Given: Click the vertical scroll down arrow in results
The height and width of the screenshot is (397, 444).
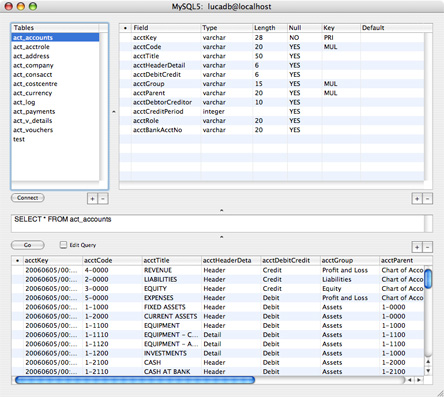Looking at the screenshot, I should click(428, 371).
